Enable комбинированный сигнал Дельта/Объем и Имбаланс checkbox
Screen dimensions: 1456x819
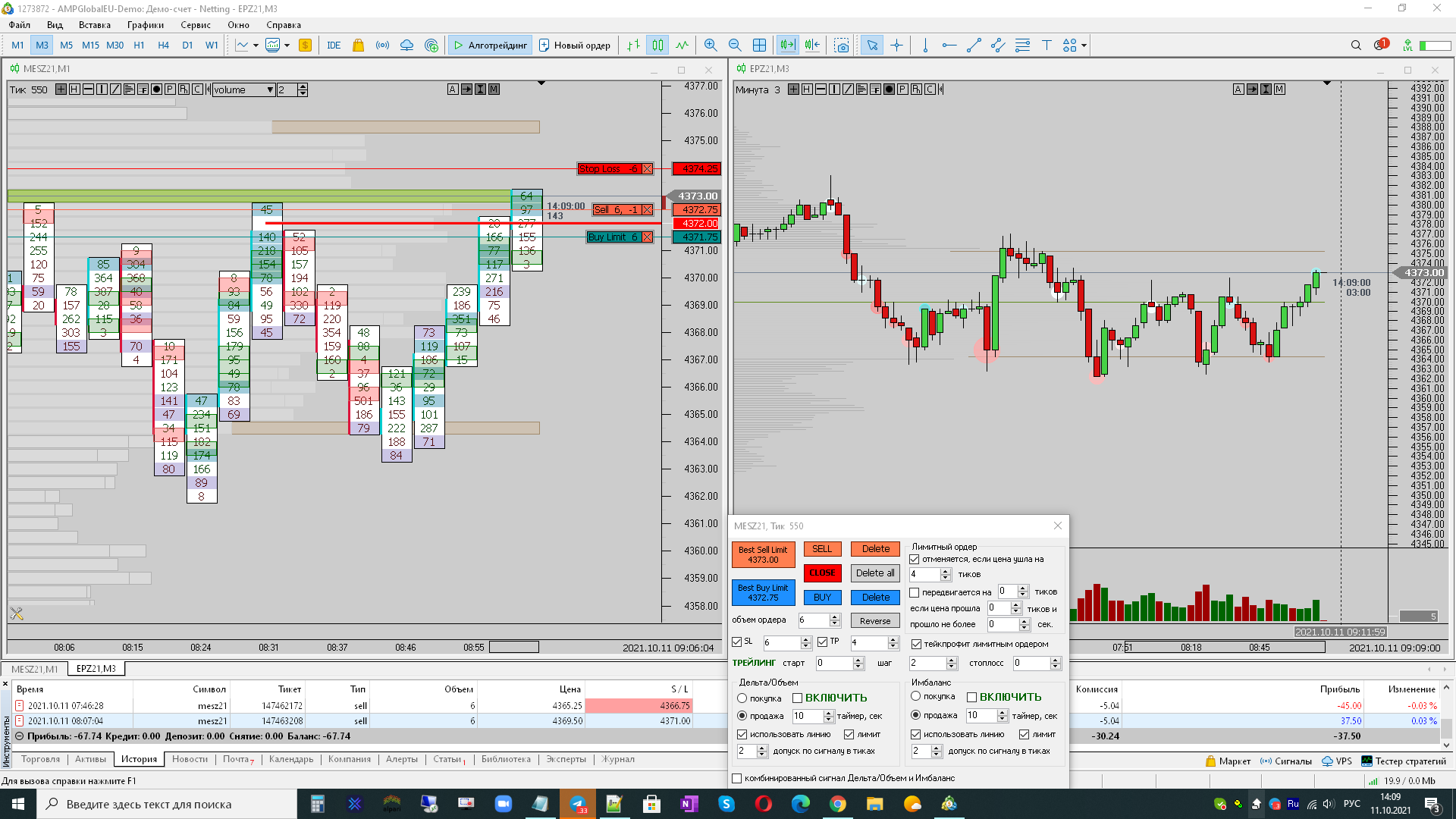click(x=736, y=778)
